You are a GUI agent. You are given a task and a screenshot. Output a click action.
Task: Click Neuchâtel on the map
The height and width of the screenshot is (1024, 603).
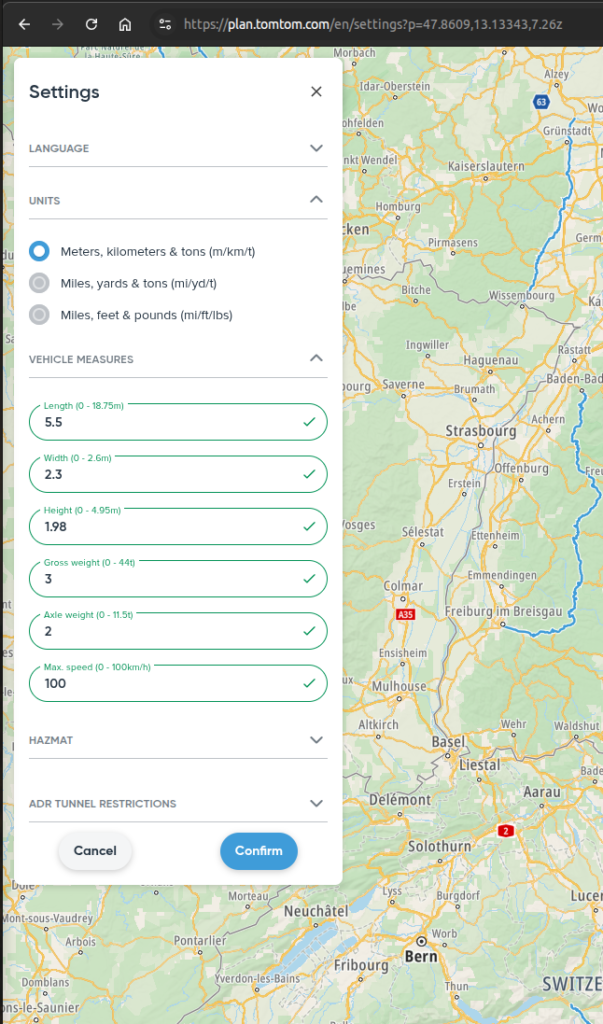click(316, 911)
